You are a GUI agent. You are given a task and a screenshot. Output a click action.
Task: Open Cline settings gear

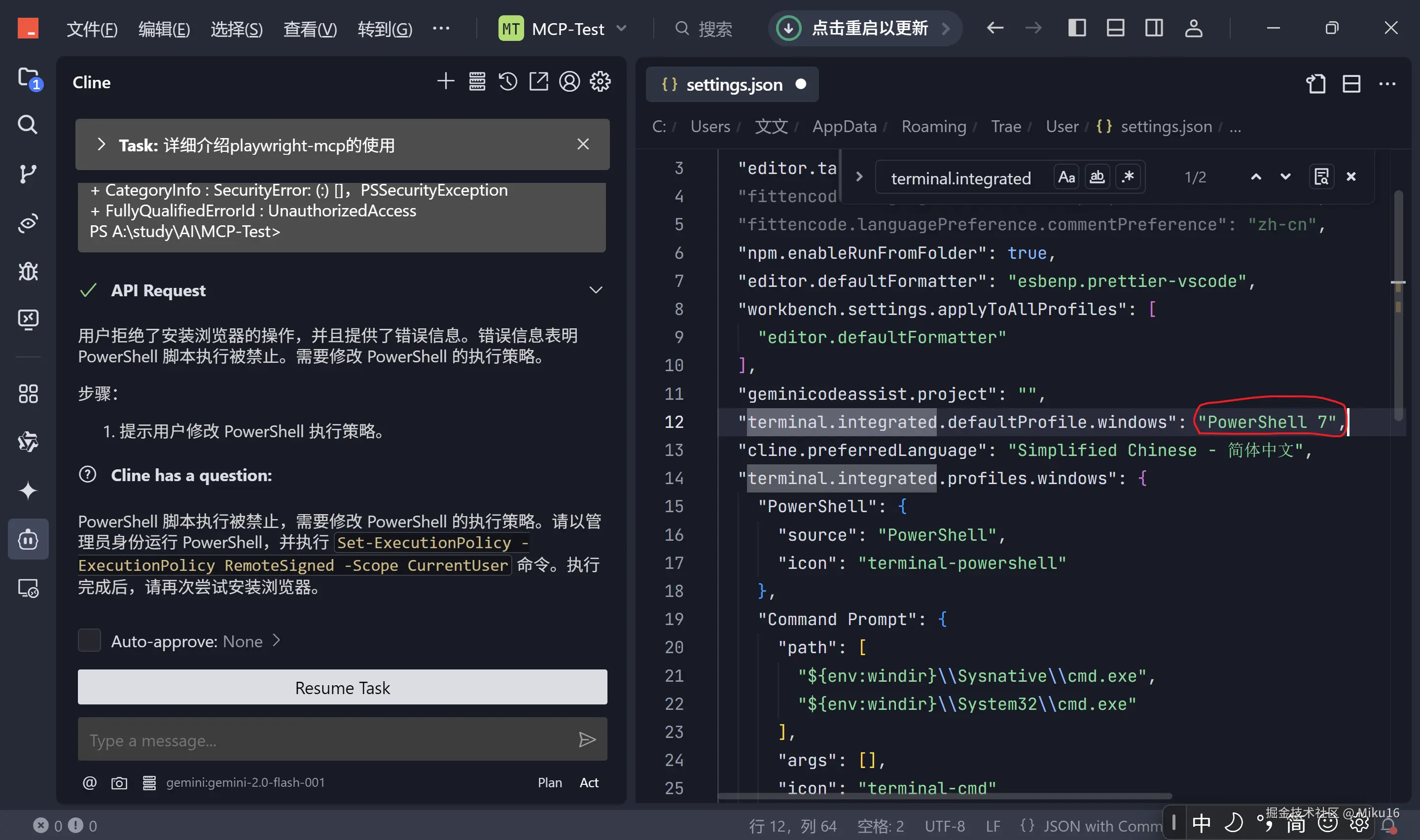(600, 82)
